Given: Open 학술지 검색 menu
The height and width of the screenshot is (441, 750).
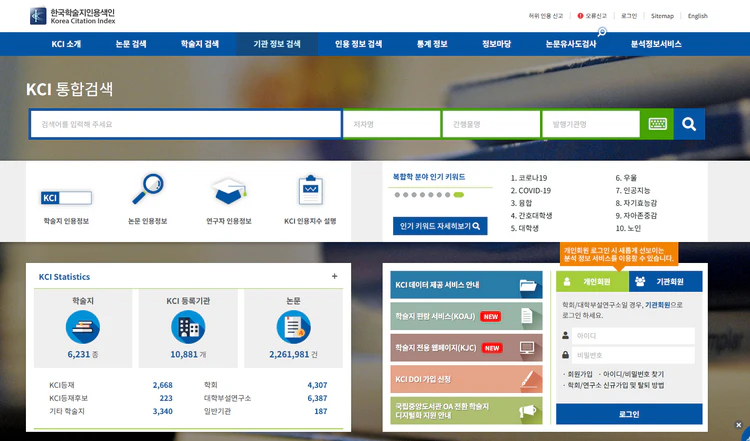Looking at the screenshot, I should pos(199,44).
